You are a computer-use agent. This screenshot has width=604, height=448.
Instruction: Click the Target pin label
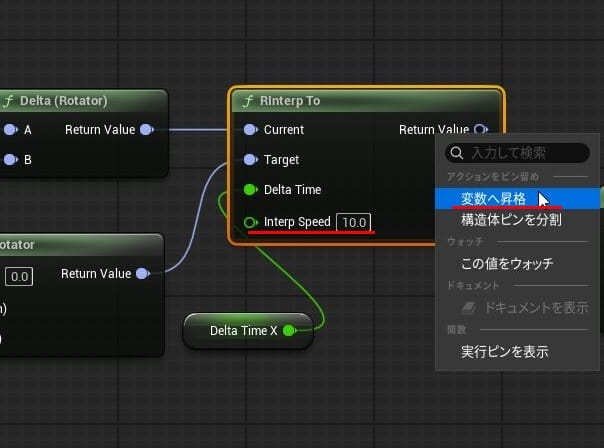[281, 160]
